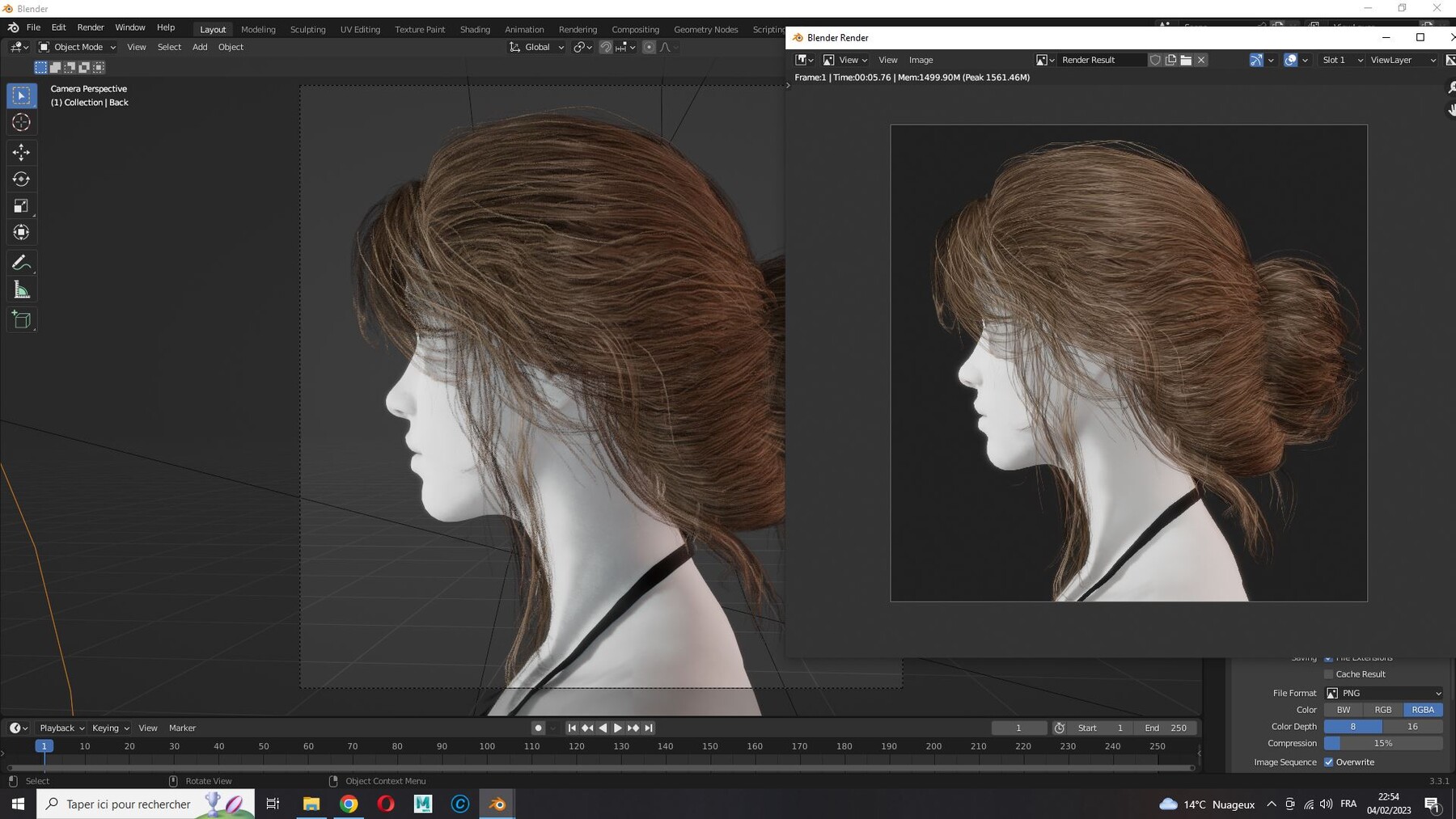Set selection mode to new selection
Screen dimensions: 1456x819
tap(40, 67)
